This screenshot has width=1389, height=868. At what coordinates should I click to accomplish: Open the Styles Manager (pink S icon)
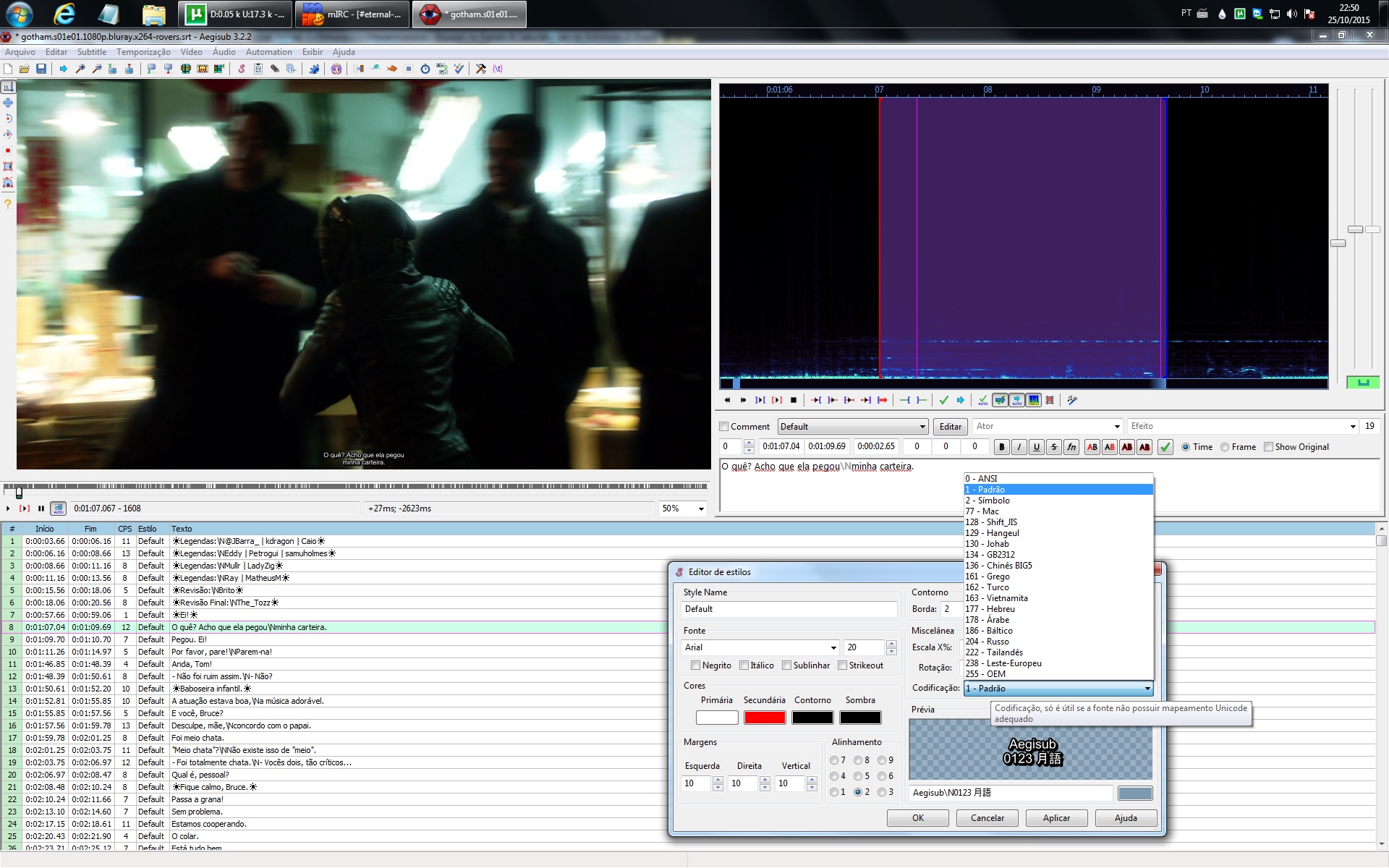pos(242,69)
